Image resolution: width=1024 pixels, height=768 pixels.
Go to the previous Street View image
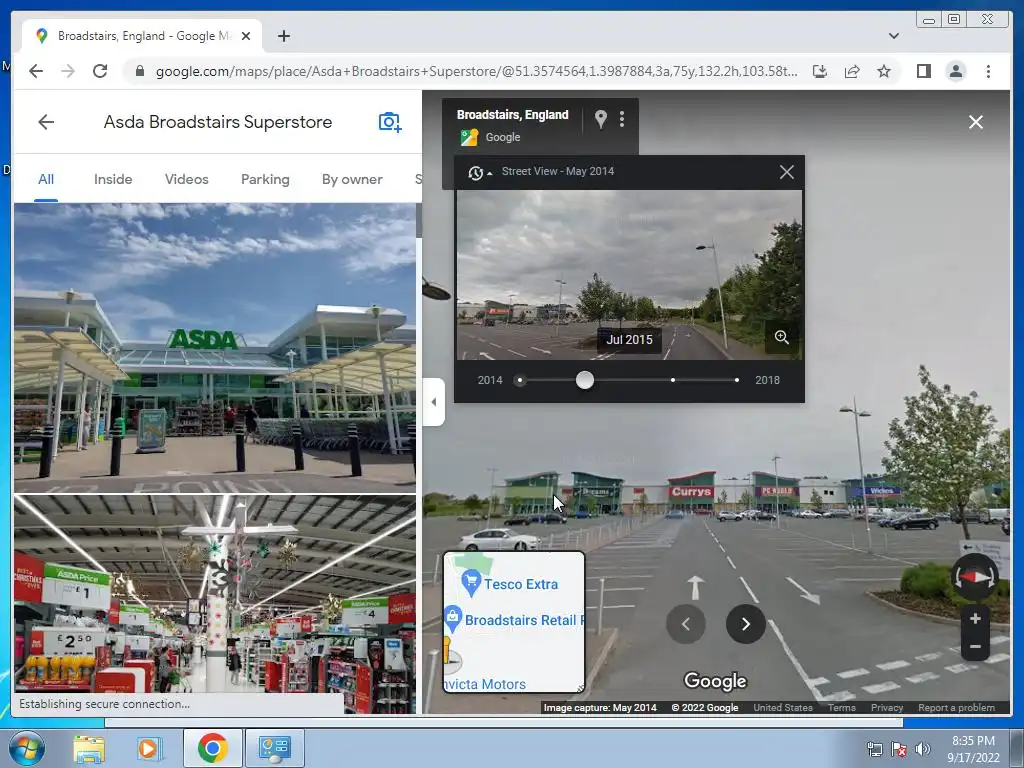tap(685, 624)
